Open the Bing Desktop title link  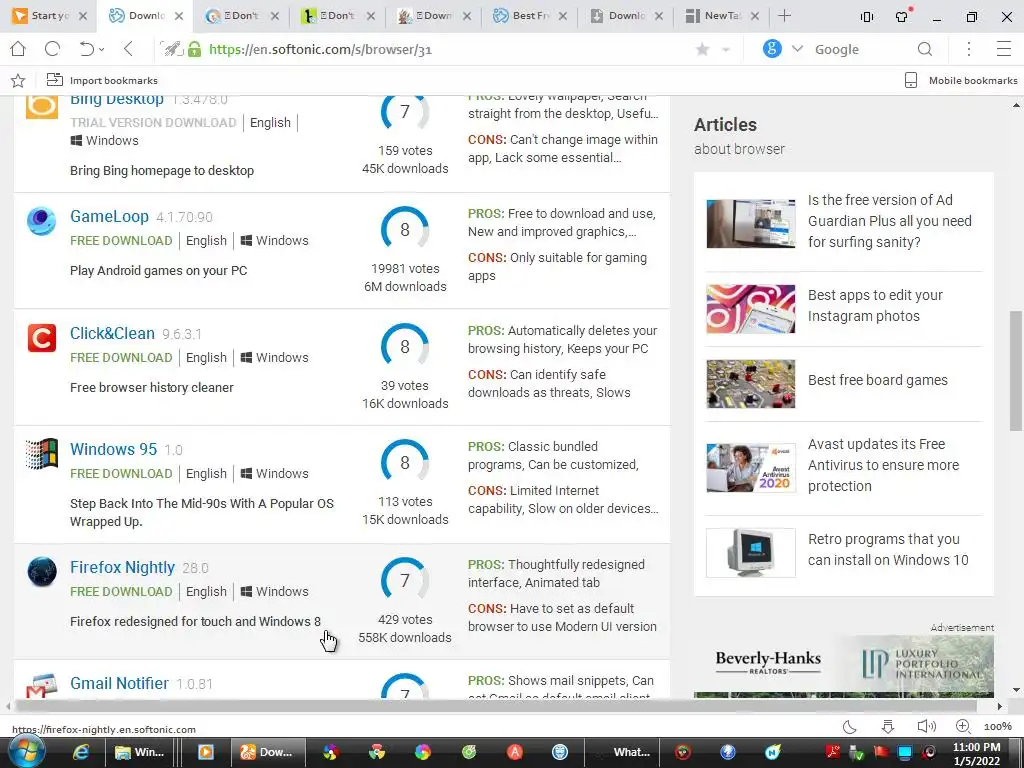click(117, 99)
